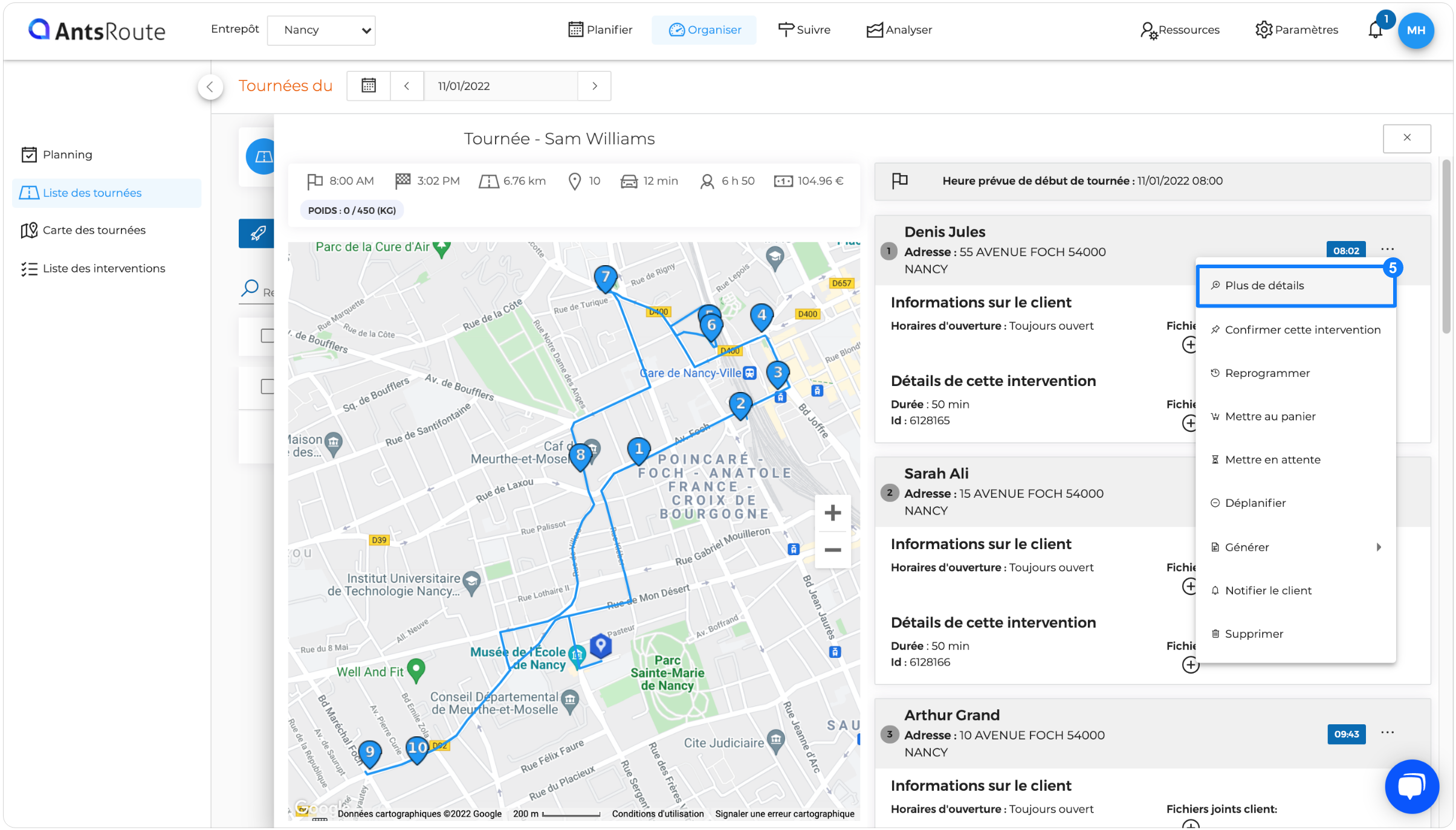Zoom in on the map
Viewport: 1456px width, 830px height.
tap(832, 513)
